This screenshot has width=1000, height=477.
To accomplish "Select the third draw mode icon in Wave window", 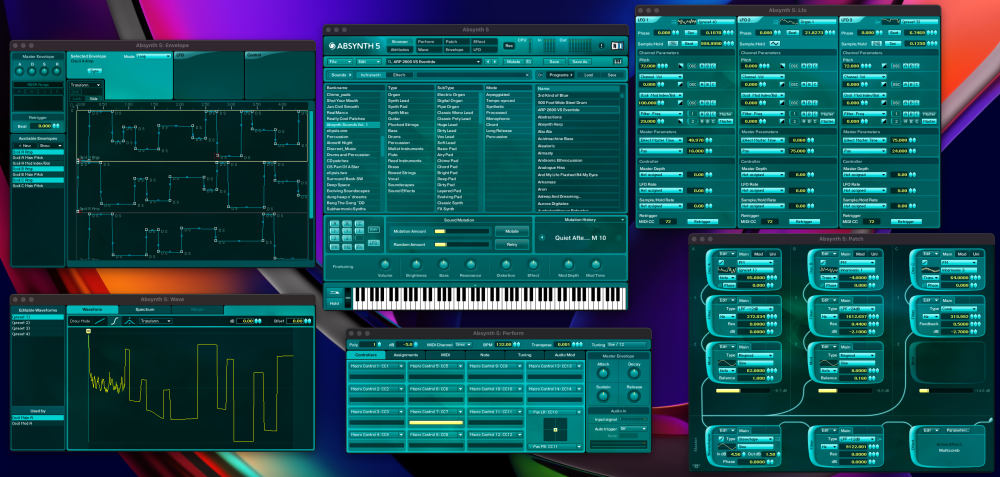I will [x=131, y=321].
